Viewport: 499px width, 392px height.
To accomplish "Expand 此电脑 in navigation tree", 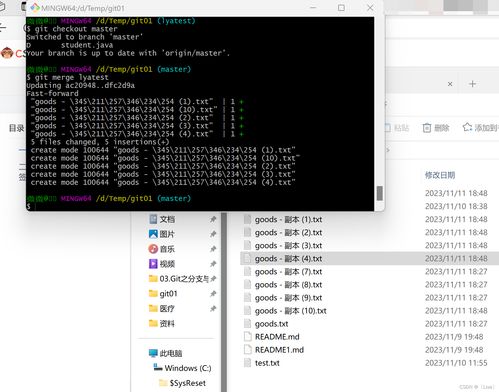I will point(166,353).
